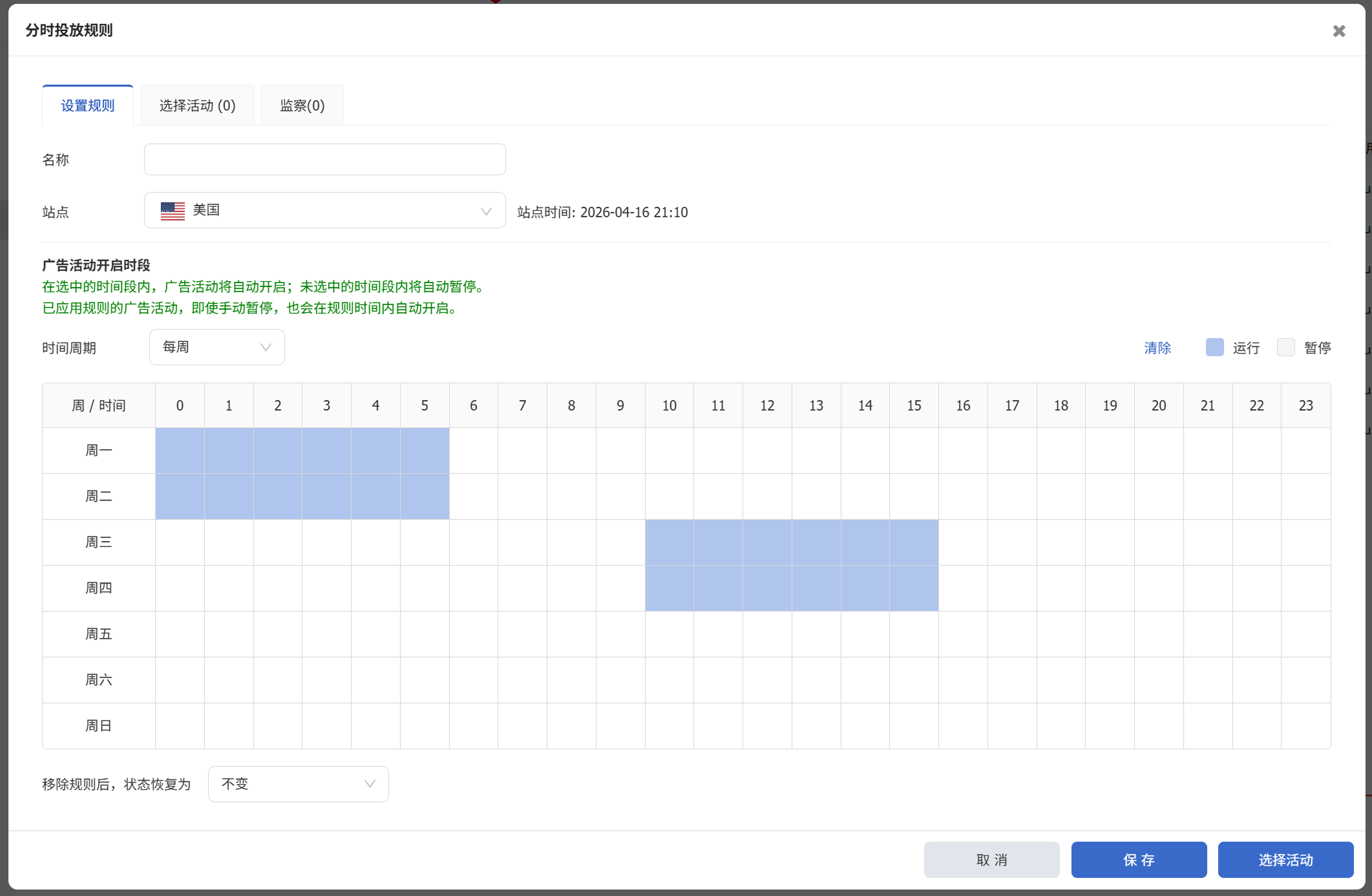
Task: Click the US flag icon in the 站点 field
Action: (x=173, y=211)
